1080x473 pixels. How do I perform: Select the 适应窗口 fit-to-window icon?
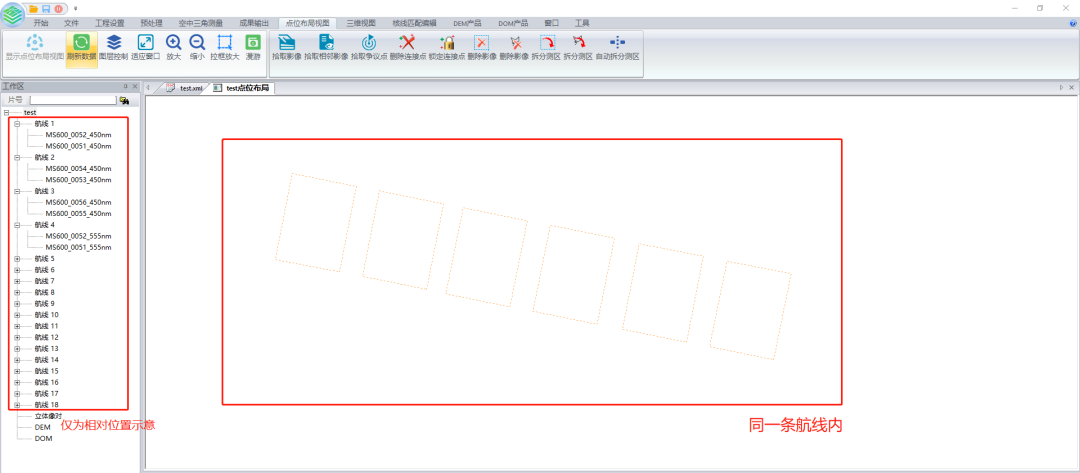coord(145,46)
